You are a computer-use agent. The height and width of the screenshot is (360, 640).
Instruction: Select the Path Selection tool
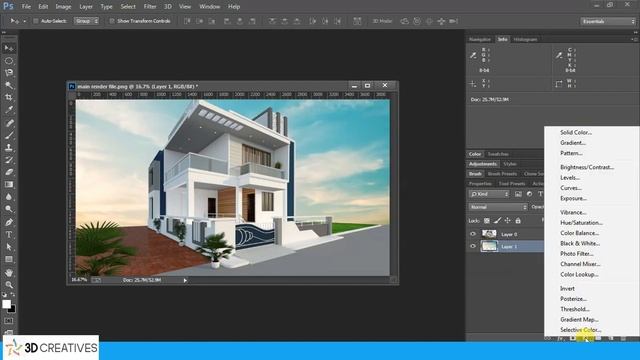pos(9,247)
